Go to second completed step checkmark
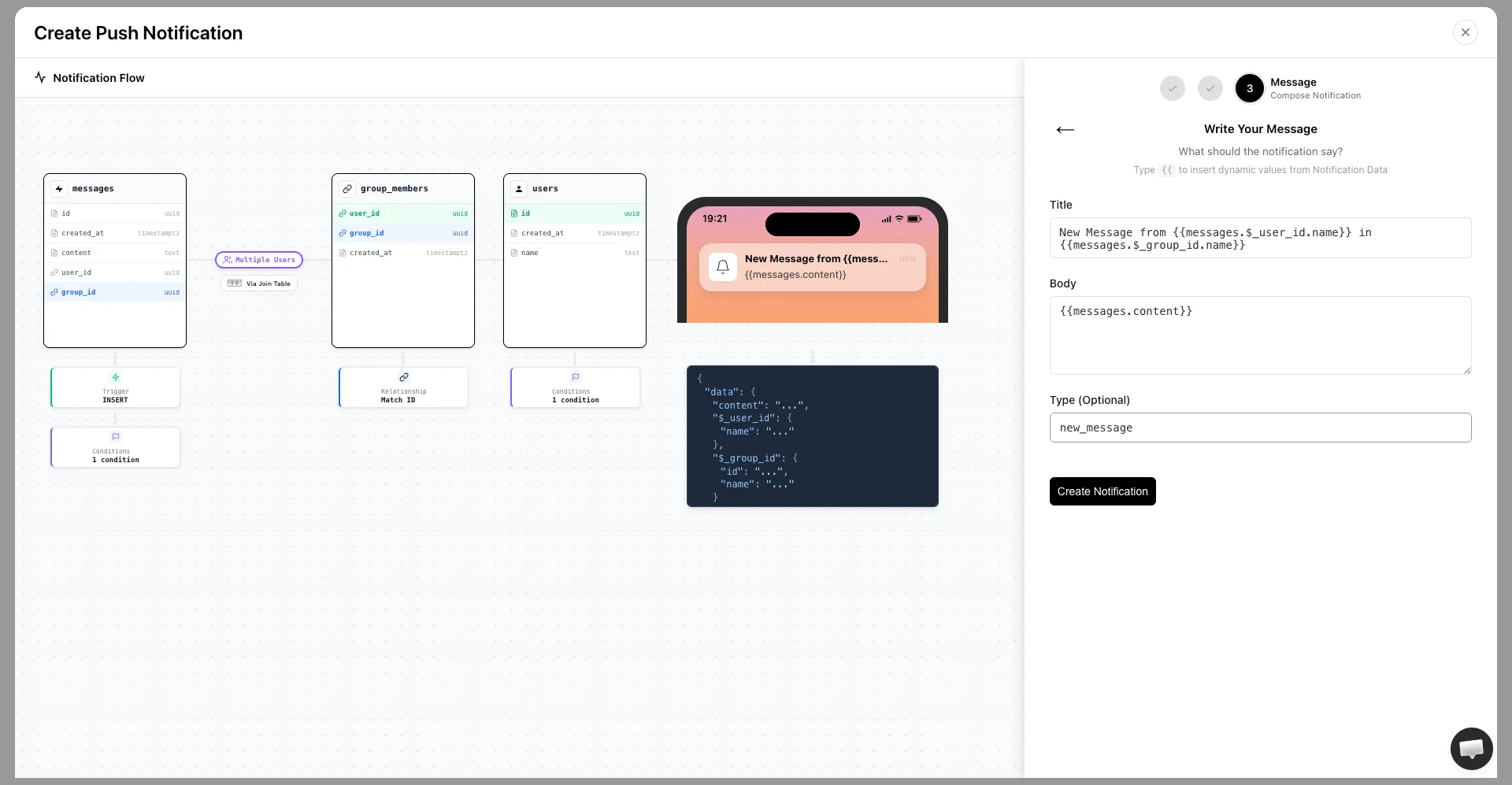The width and height of the screenshot is (1512, 785). [1210, 88]
